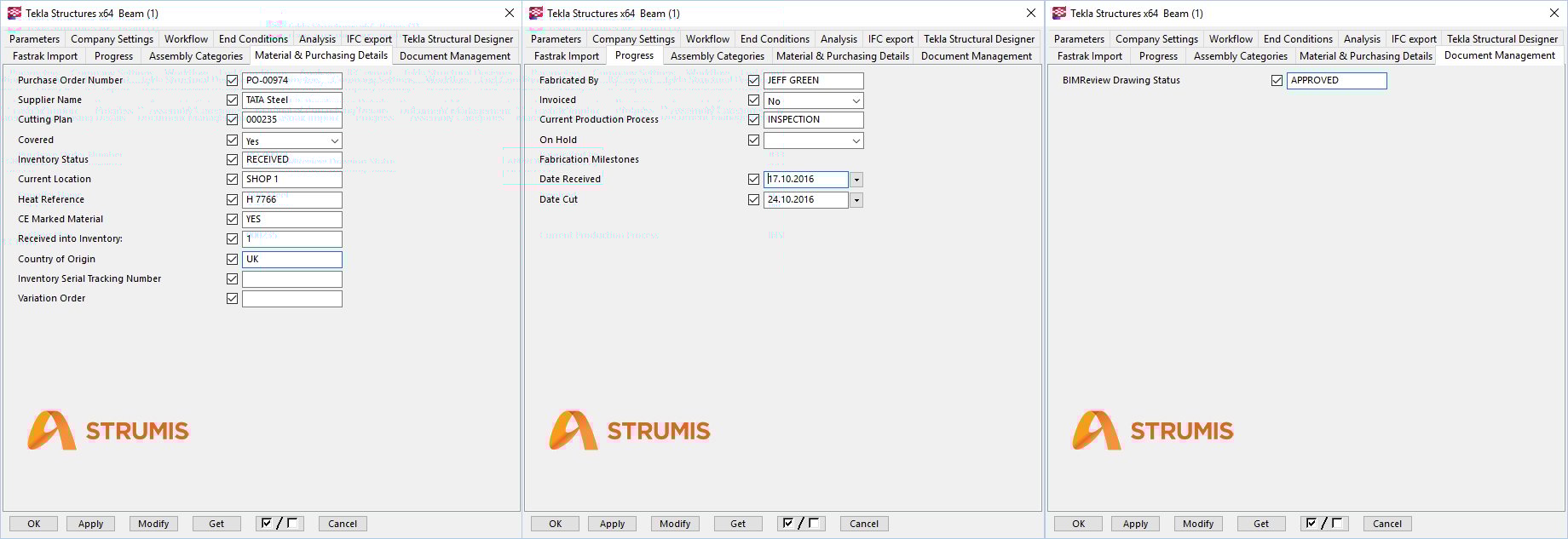Toggle the Fabricated By checkbox
1568x539 pixels.
point(753,80)
